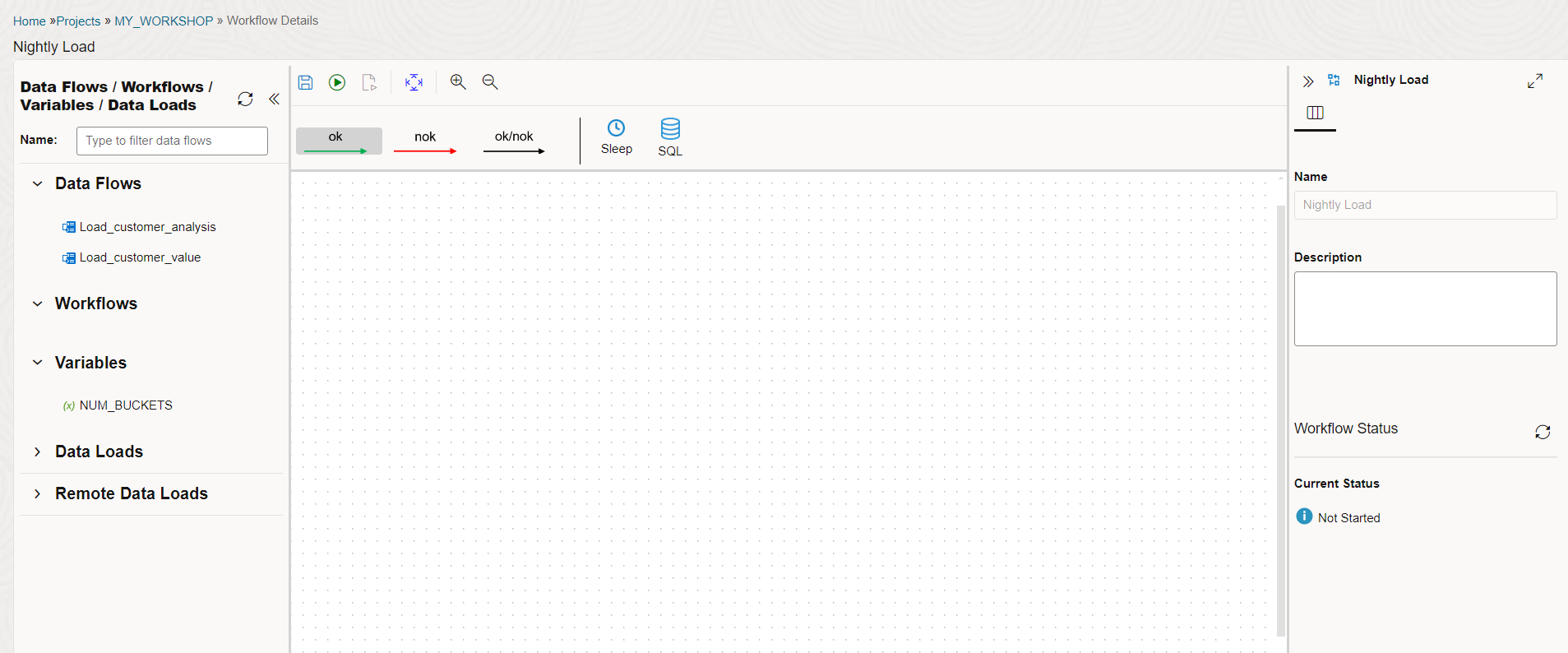Image resolution: width=1568 pixels, height=653 pixels.
Task: Collapse the Data Flows section
Action: pyautogui.click(x=37, y=183)
